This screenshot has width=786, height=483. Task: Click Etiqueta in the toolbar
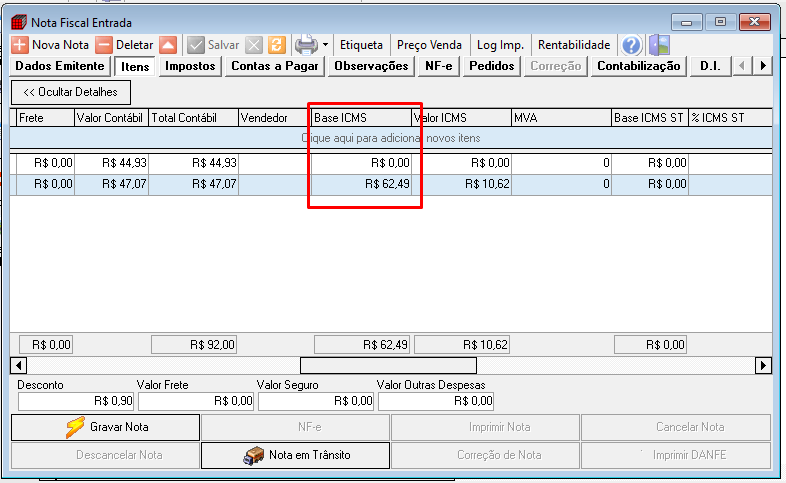pos(361,45)
